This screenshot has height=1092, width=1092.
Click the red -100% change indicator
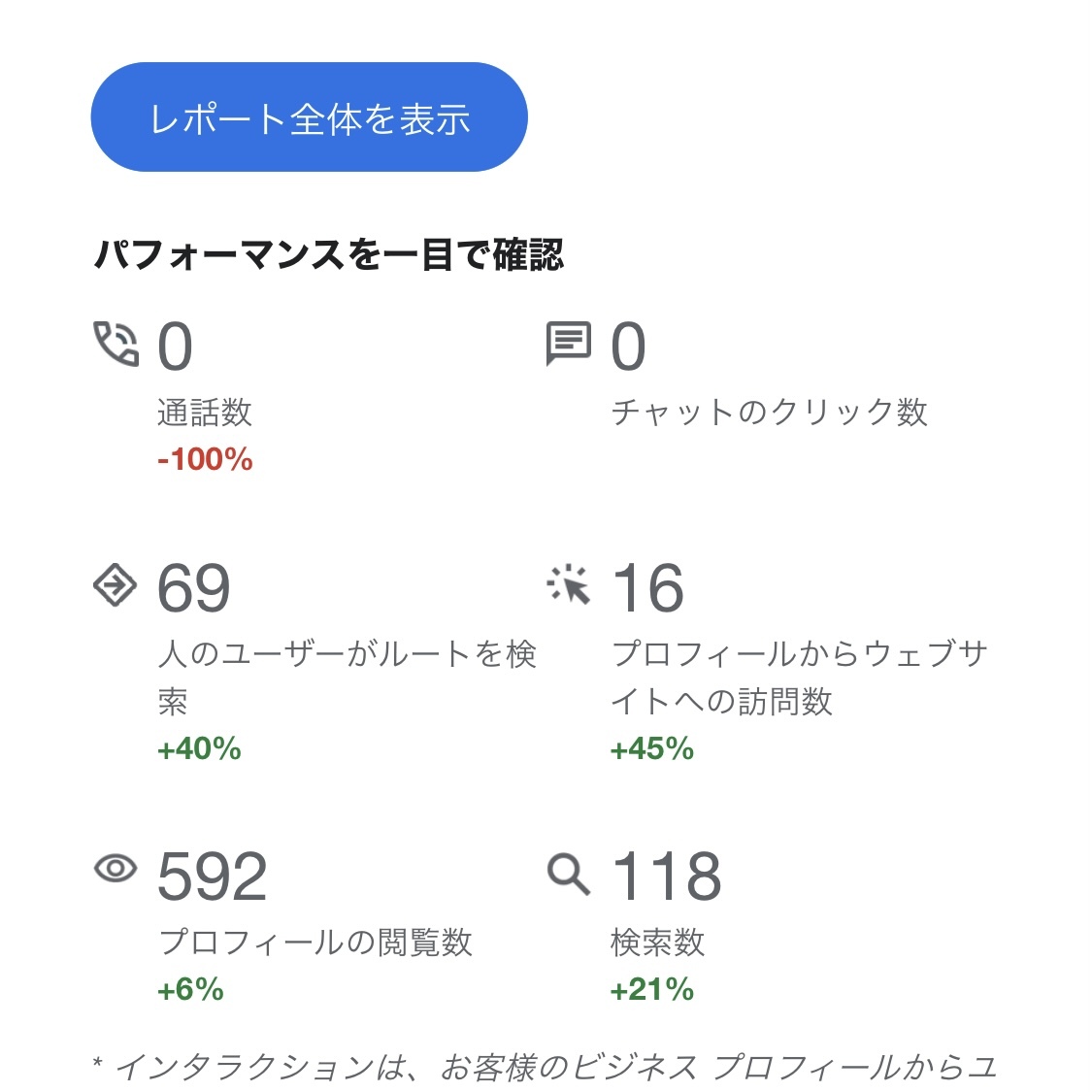click(x=205, y=459)
